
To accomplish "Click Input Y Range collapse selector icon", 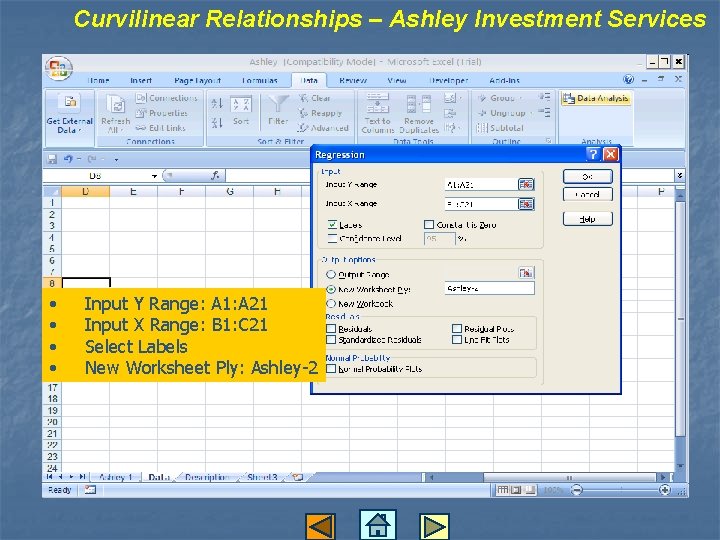I will click(526, 185).
